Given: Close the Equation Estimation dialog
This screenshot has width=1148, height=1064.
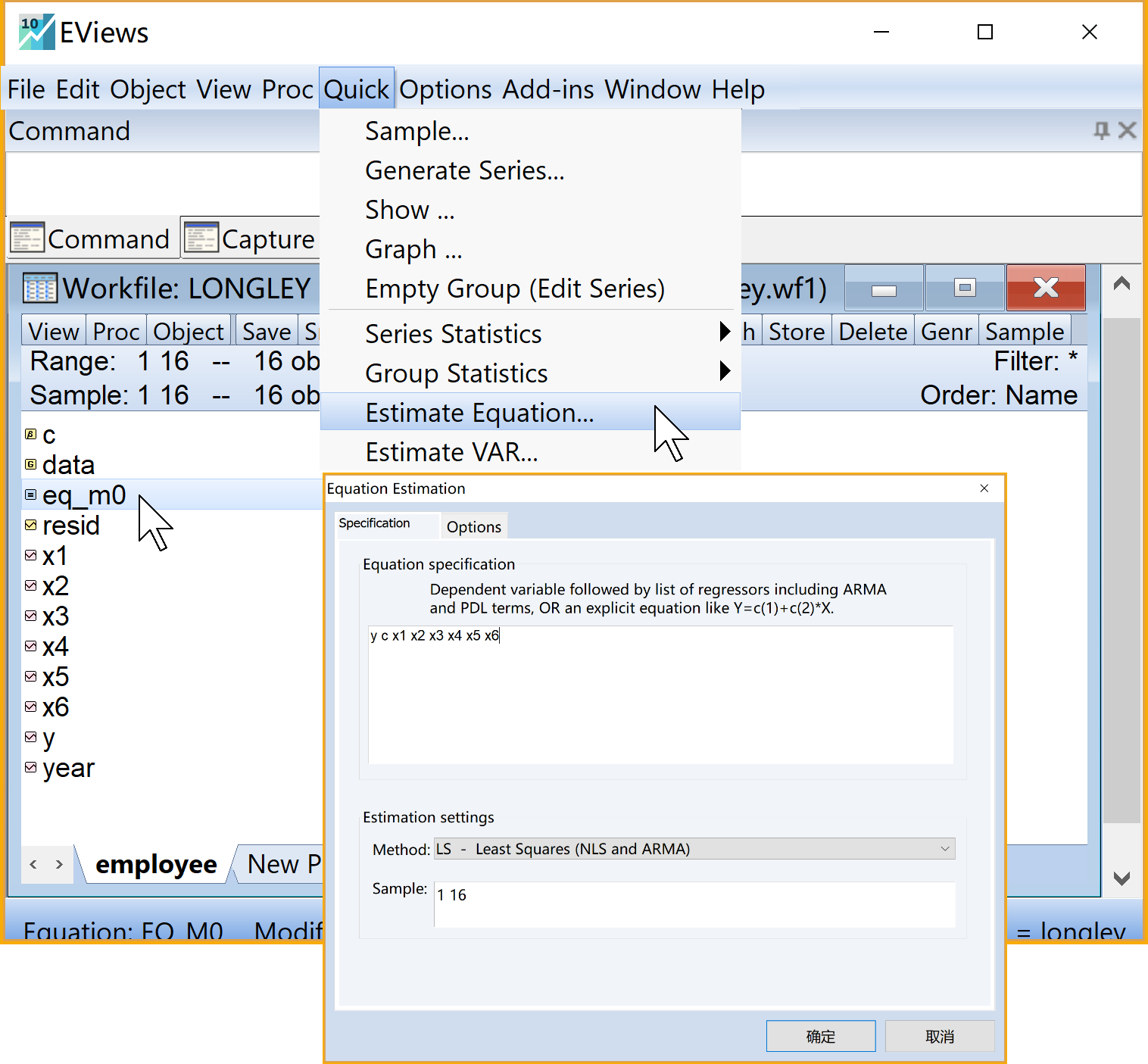Looking at the screenshot, I should pyautogui.click(x=984, y=488).
